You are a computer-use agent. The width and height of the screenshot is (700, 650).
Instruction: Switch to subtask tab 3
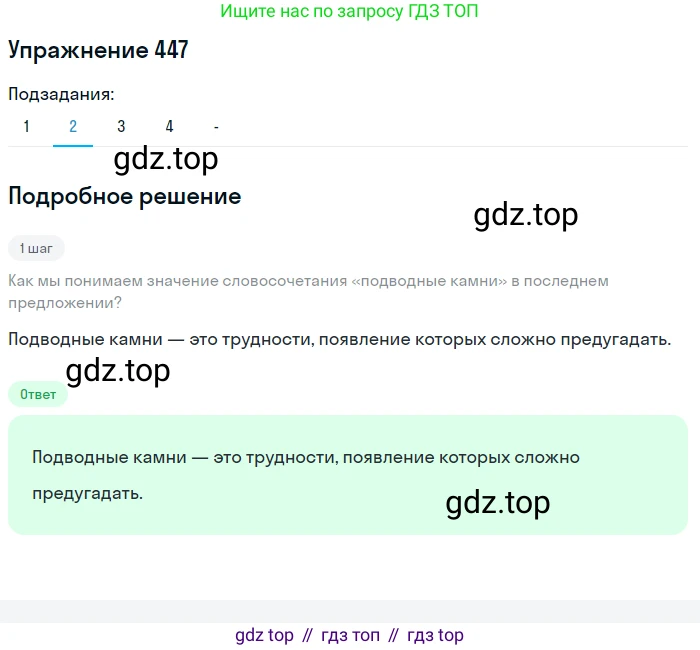(x=121, y=126)
